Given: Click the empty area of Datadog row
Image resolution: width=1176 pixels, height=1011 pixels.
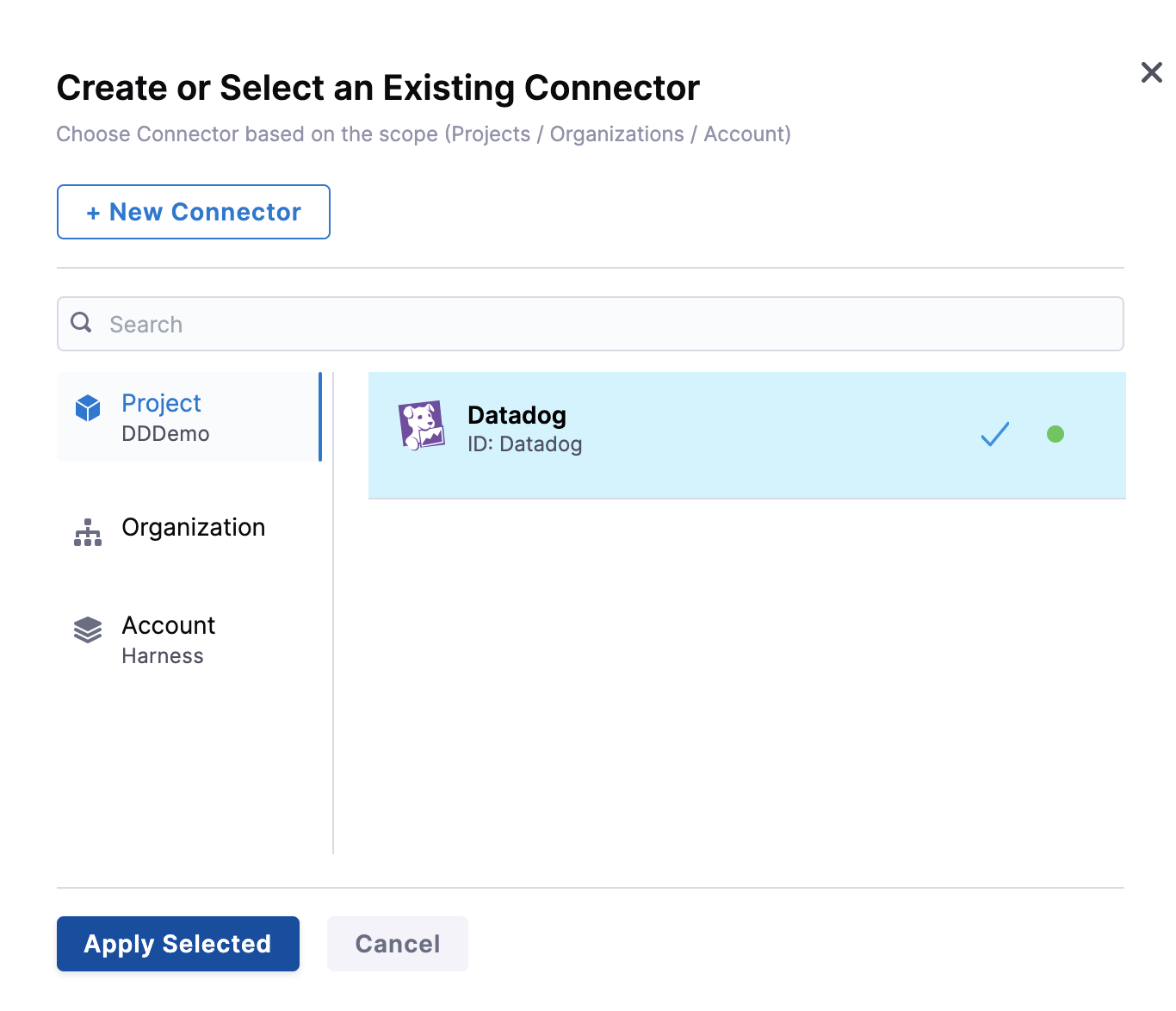Looking at the screenshot, I should pyautogui.click(x=775, y=435).
